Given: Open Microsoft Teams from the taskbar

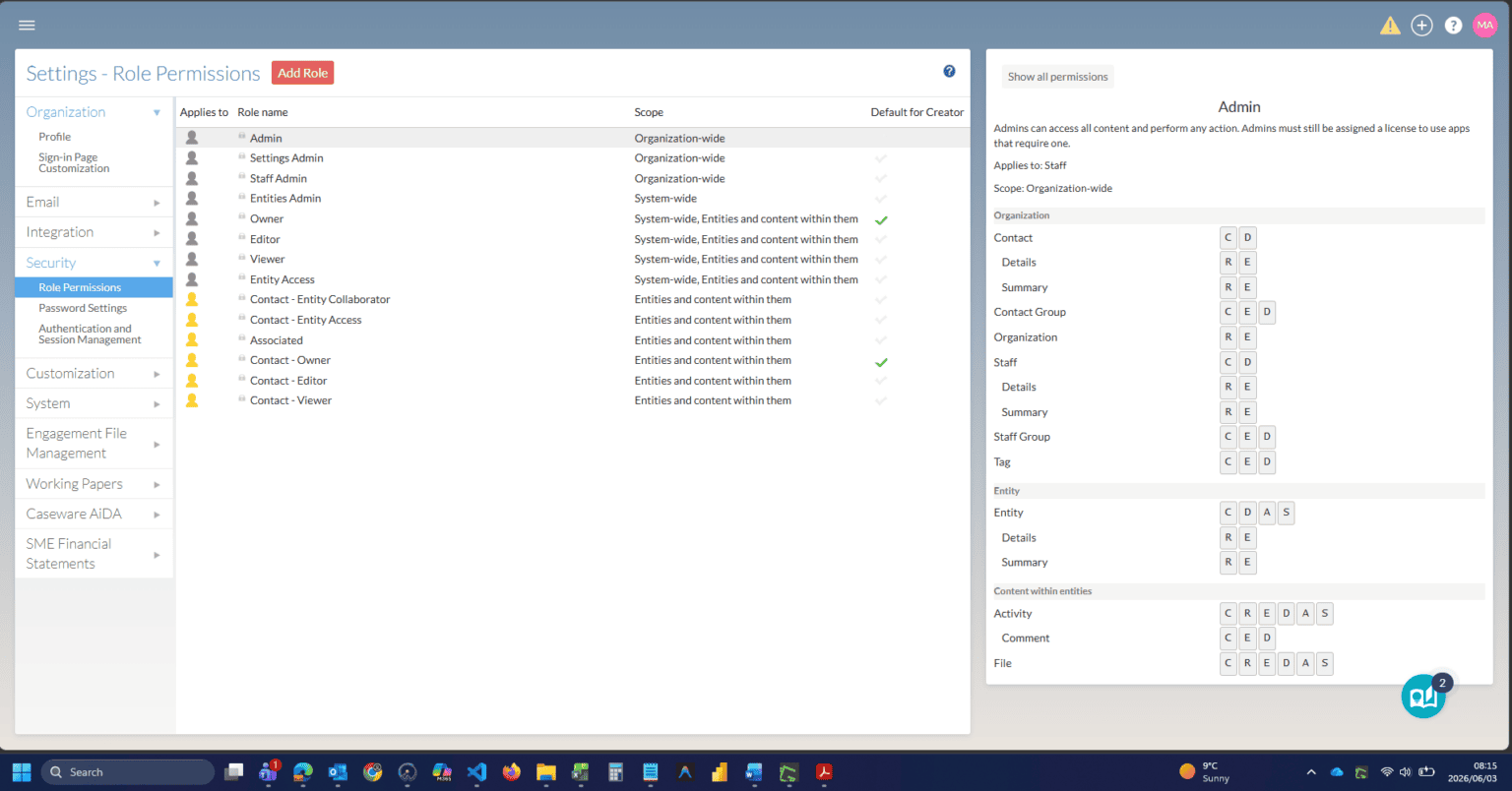Looking at the screenshot, I should (x=268, y=771).
